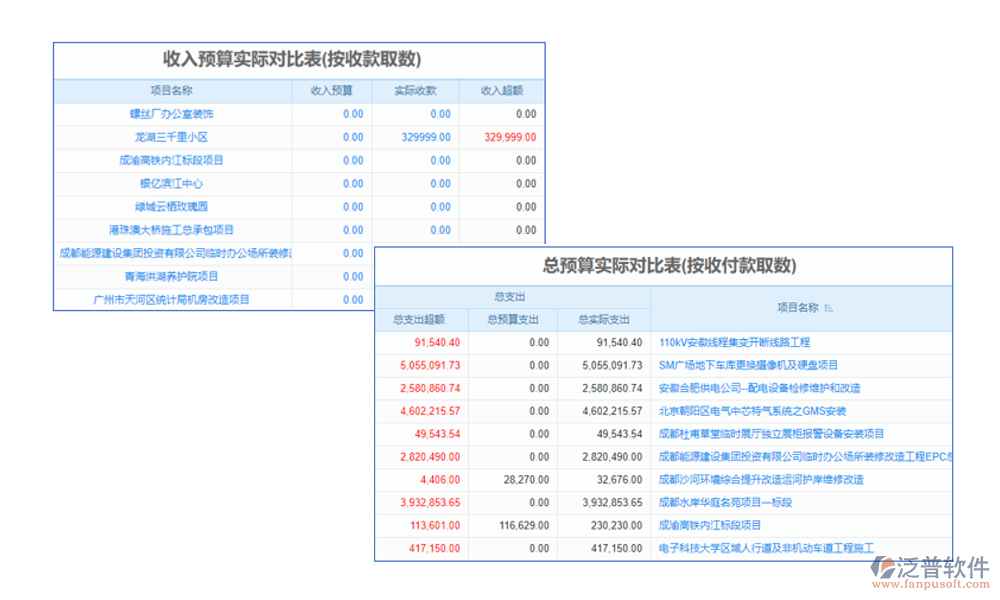Click the 收入超额 column header
1000x600 pixels.
pyautogui.click(x=502, y=91)
